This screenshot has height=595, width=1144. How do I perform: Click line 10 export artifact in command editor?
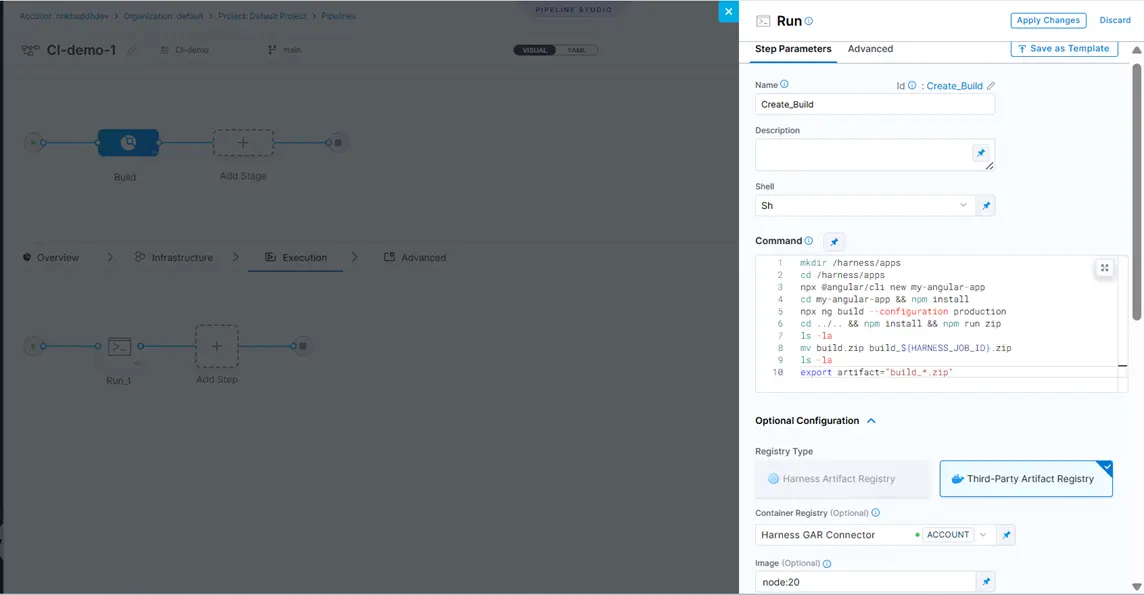(876, 373)
